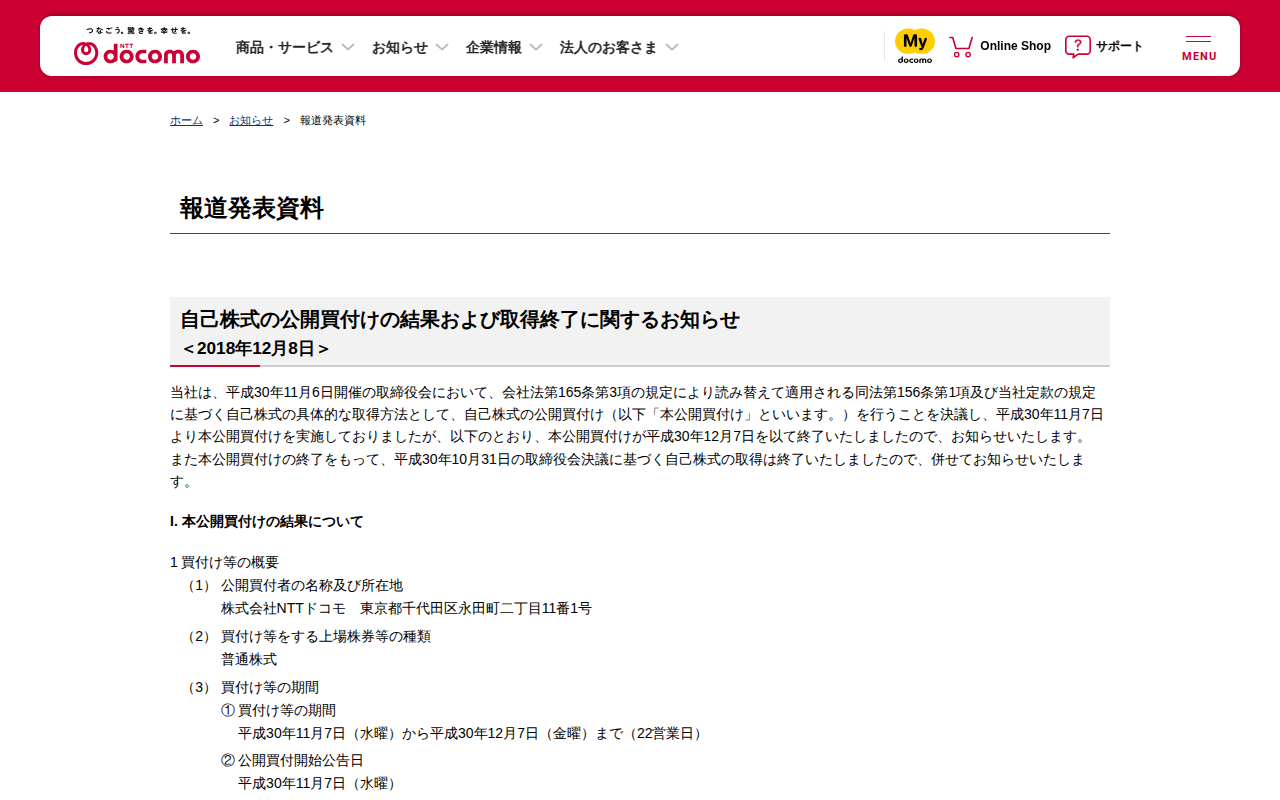Click the 報道発表資料 breadcrumb text
The width and height of the screenshot is (1280, 800).
333,120
